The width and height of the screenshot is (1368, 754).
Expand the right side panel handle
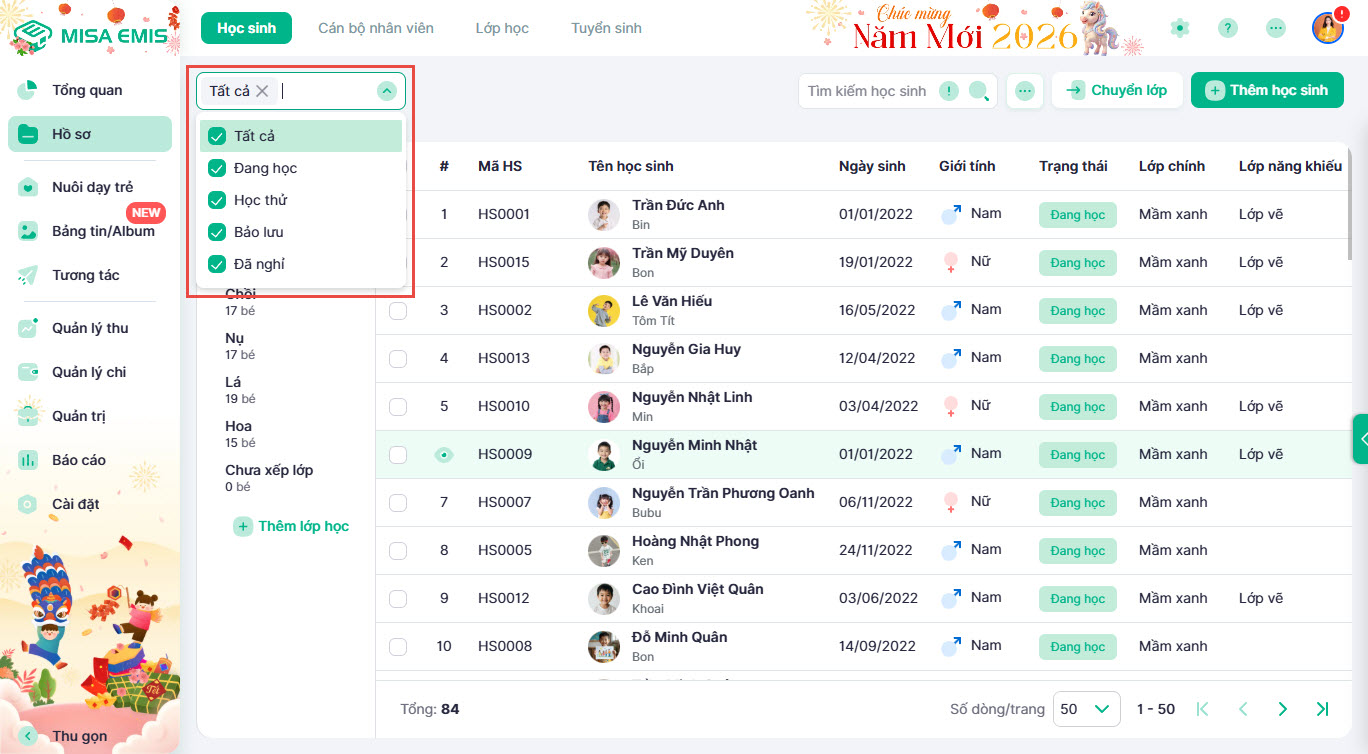[1360, 438]
